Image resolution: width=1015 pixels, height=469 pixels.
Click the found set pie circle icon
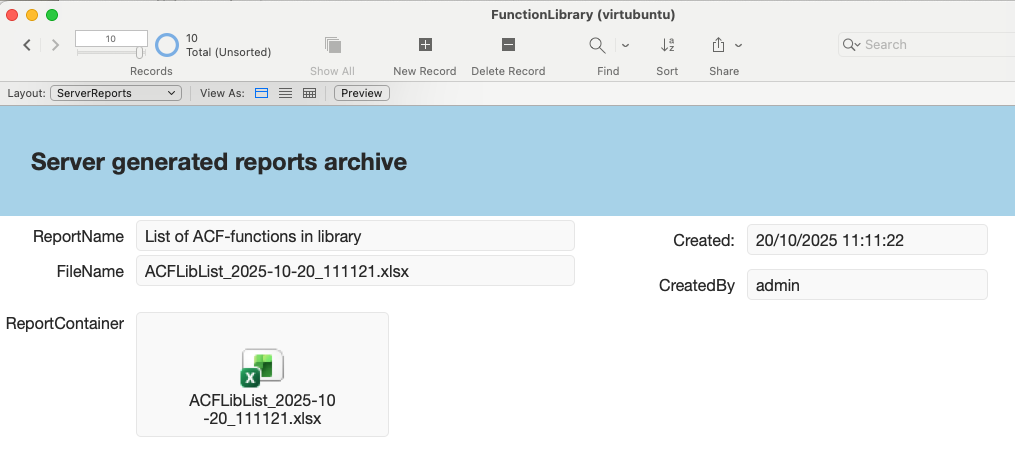[167, 45]
